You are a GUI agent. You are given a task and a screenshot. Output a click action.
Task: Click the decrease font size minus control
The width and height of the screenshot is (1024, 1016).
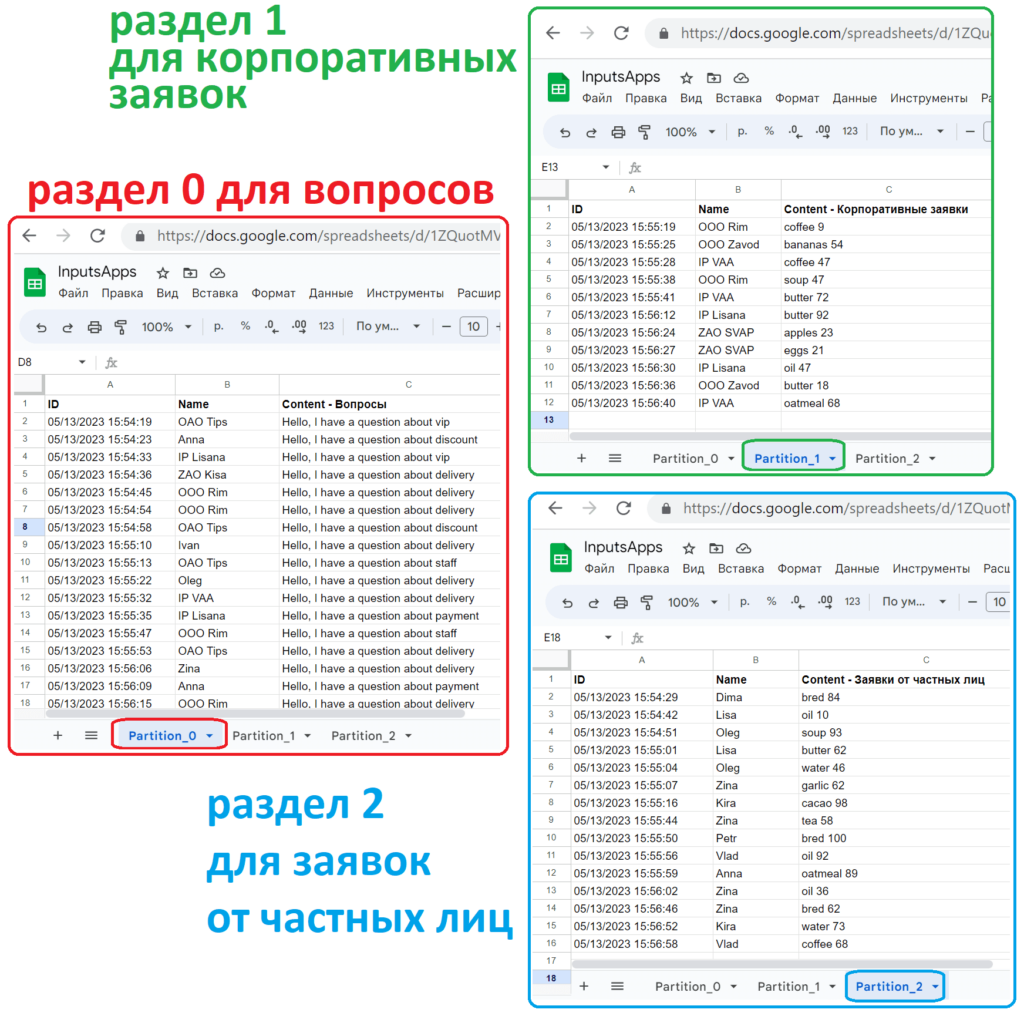tap(445, 327)
